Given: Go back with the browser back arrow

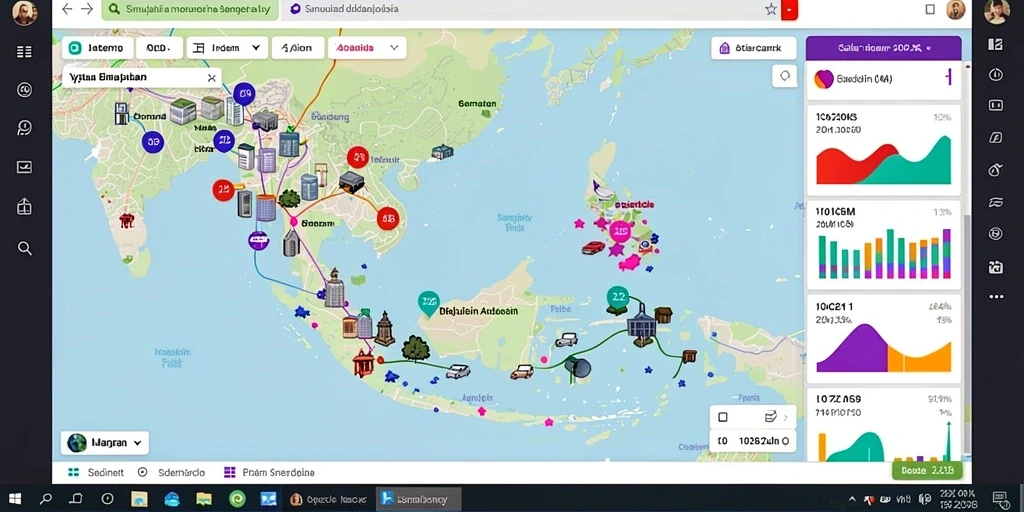Looking at the screenshot, I should pos(67,8).
